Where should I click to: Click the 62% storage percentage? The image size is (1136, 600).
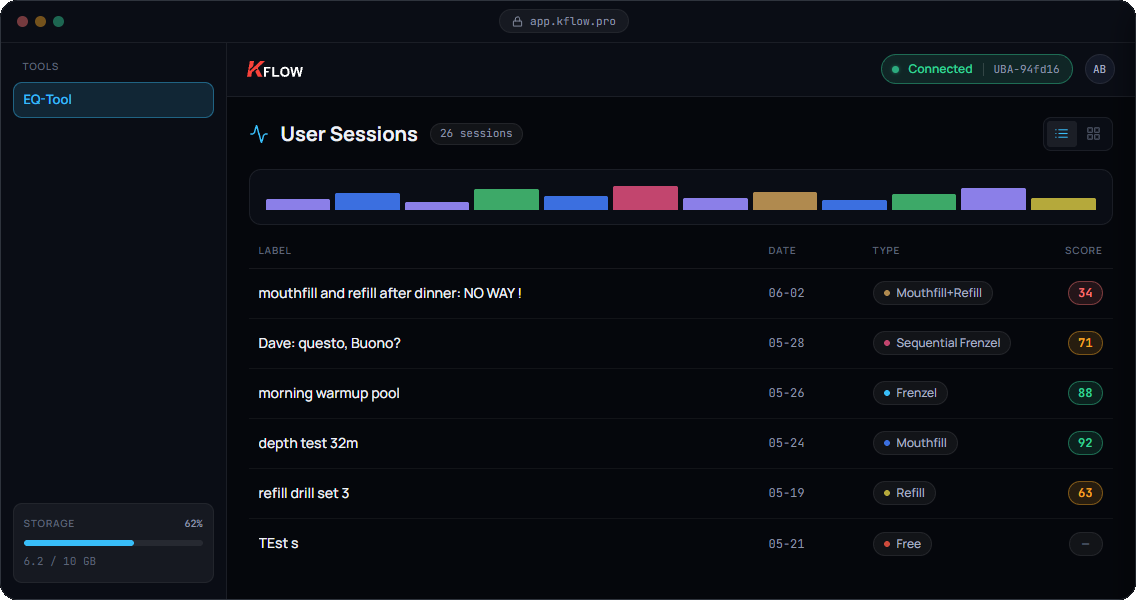193,524
